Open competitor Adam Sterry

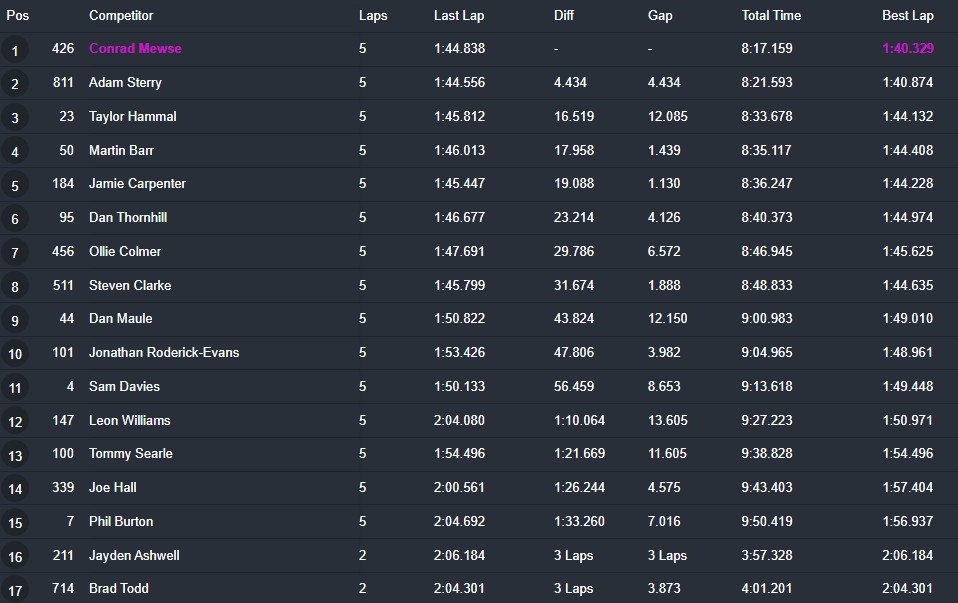(x=125, y=83)
